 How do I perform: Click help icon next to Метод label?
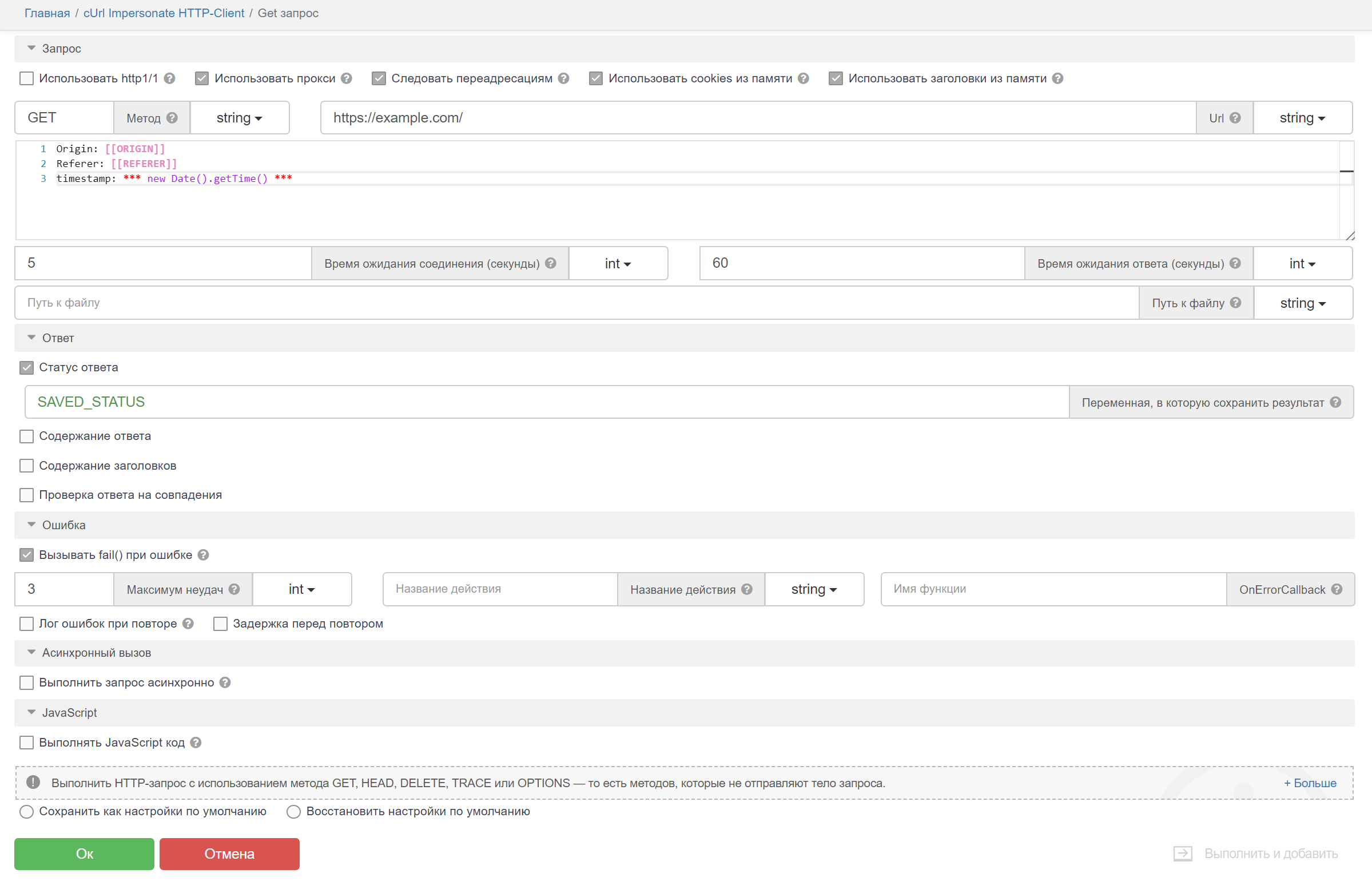tap(172, 118)
